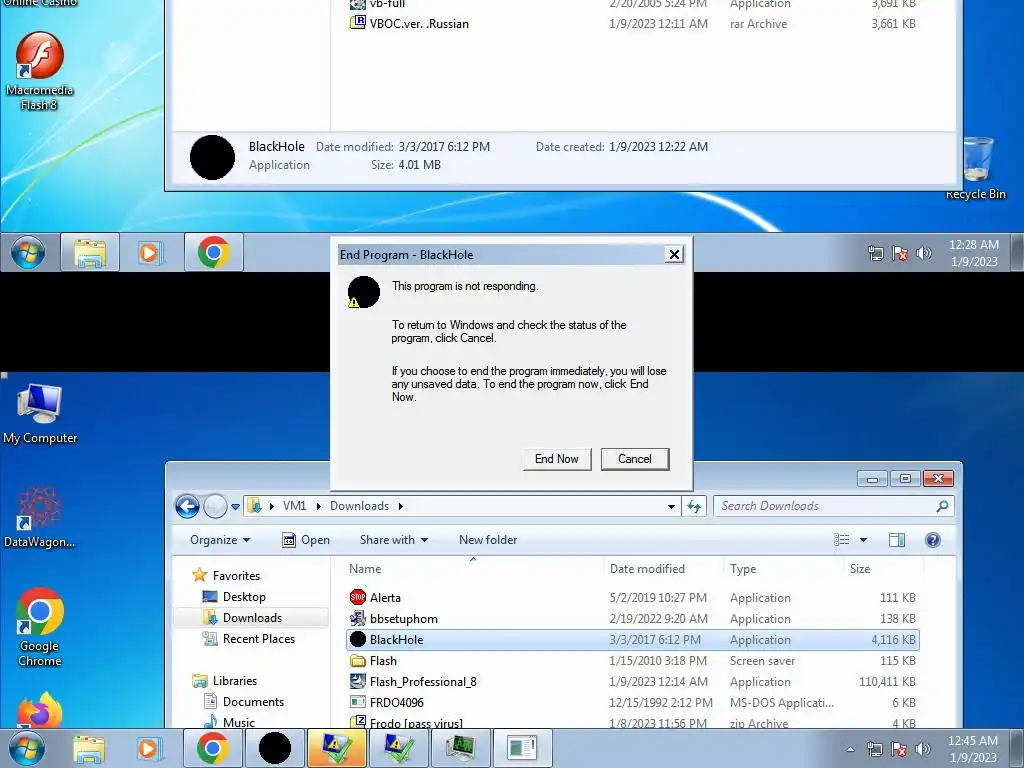Click VM1 in address breadcrumb
Screen dimensions: 1024x768
295,506
